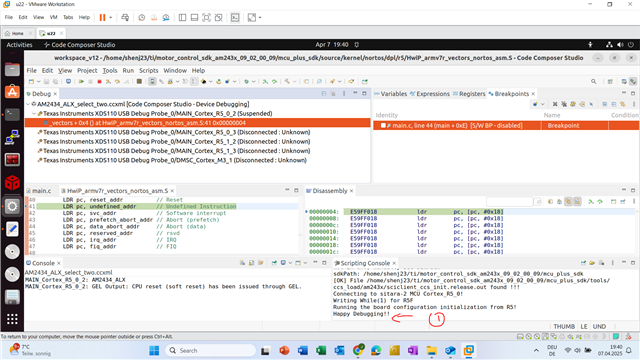Click Windows Start button in the taskbar

pyautogui.click(x=154, y=350)
